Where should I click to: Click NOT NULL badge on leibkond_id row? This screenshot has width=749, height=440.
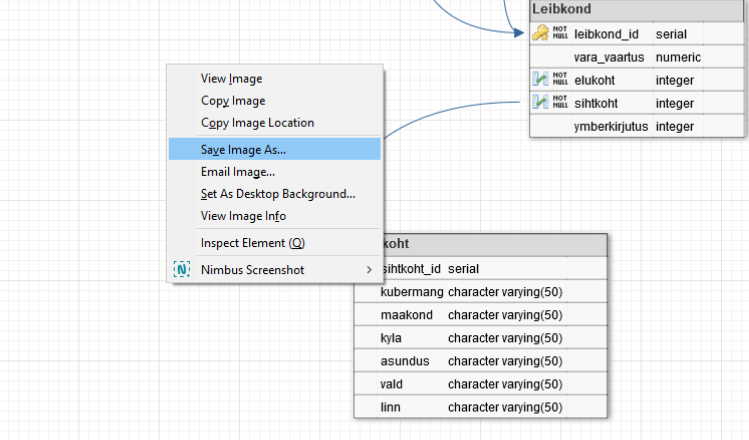(x=560, y=32)
